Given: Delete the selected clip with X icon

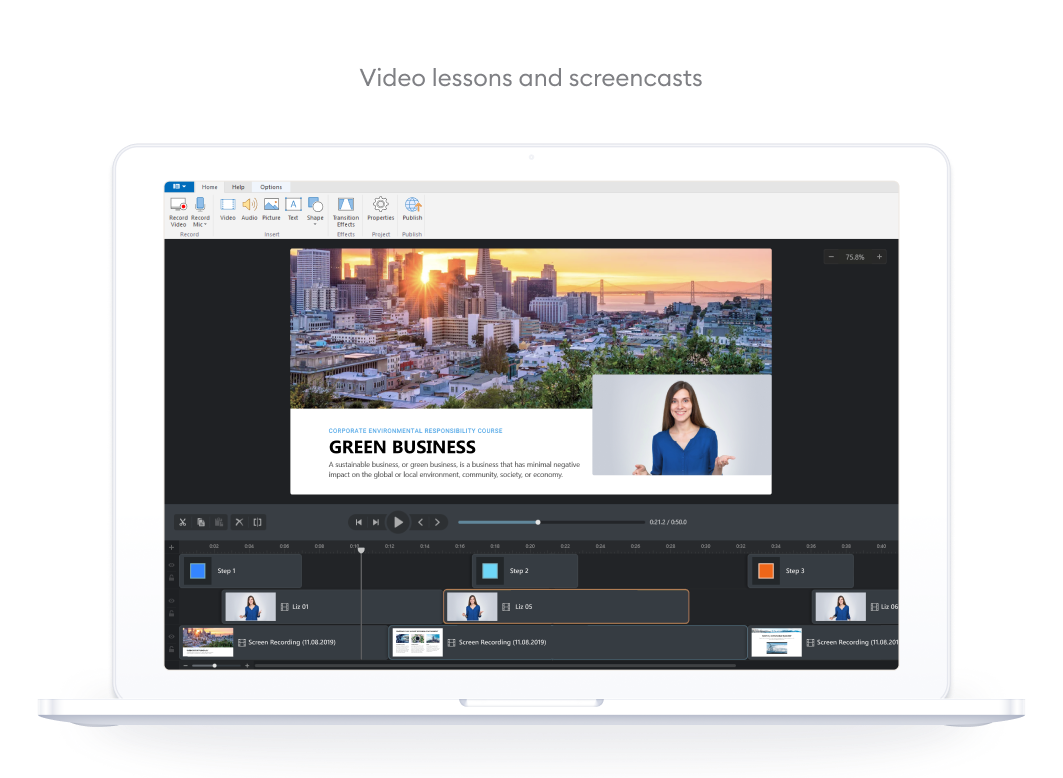Looking at the screenshot, I should [239, 522].
